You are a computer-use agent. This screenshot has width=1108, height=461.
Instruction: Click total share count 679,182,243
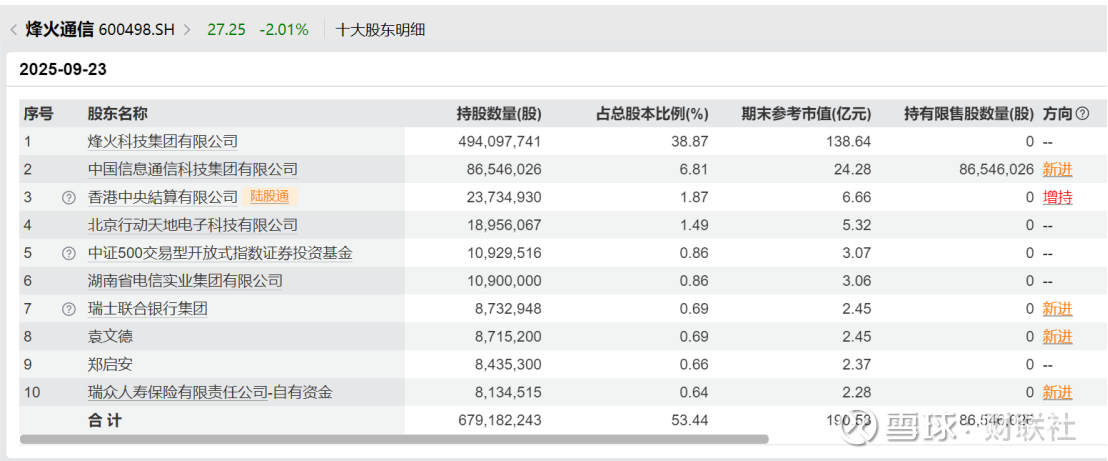499,420
